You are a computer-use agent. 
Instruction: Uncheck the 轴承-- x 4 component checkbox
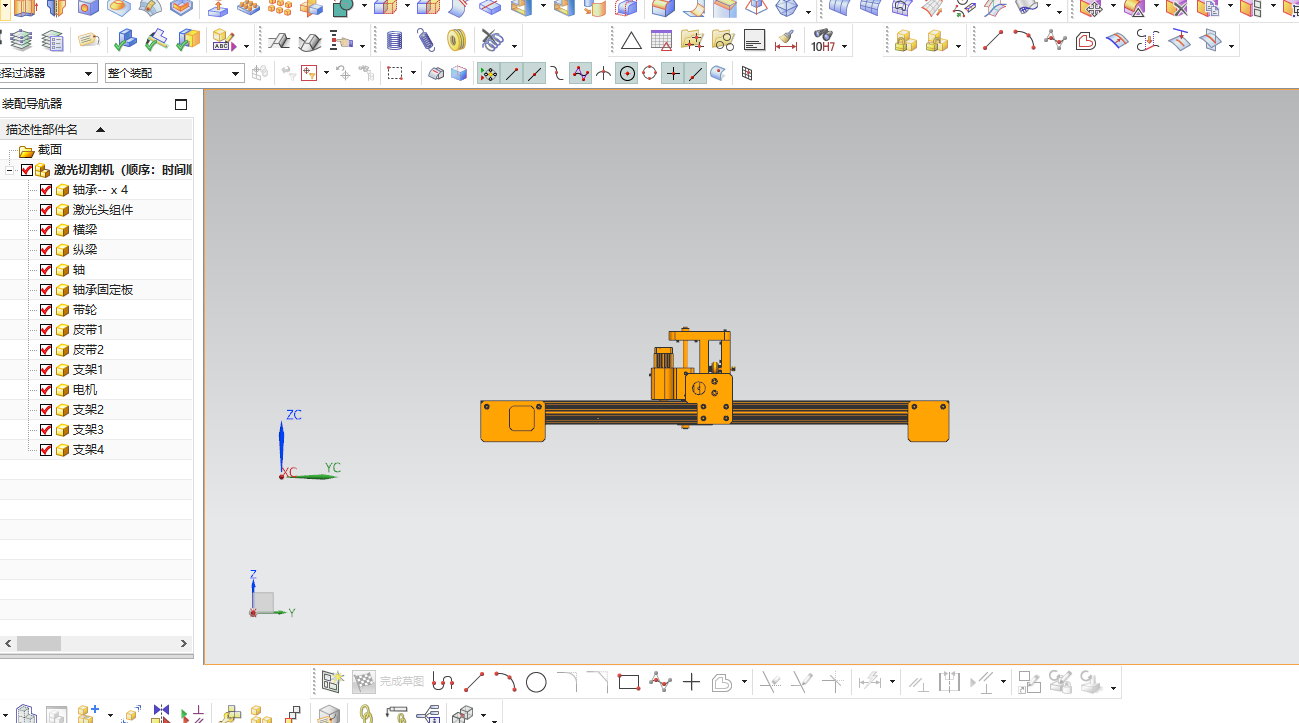[46, 190]
